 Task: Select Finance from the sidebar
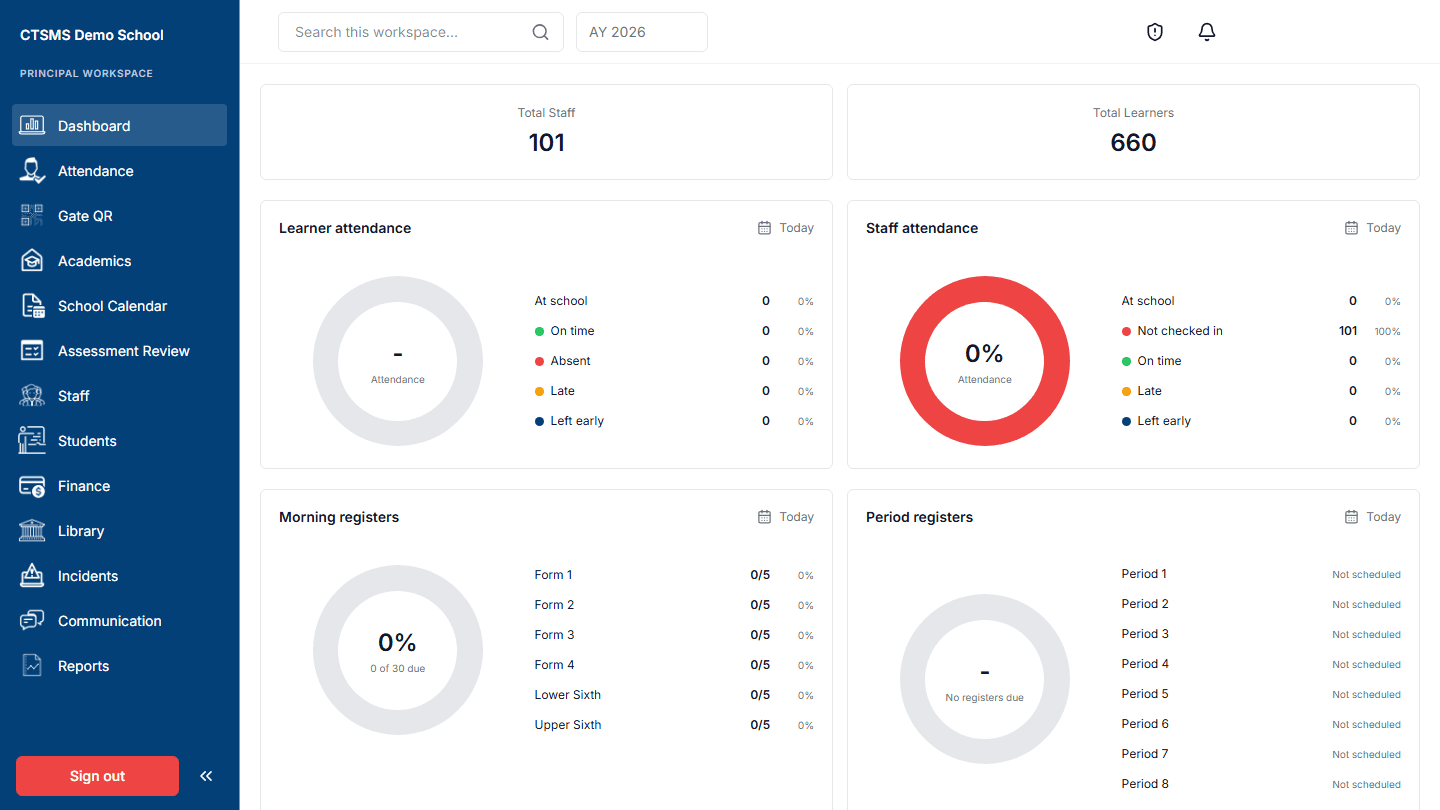click(120, 486)
